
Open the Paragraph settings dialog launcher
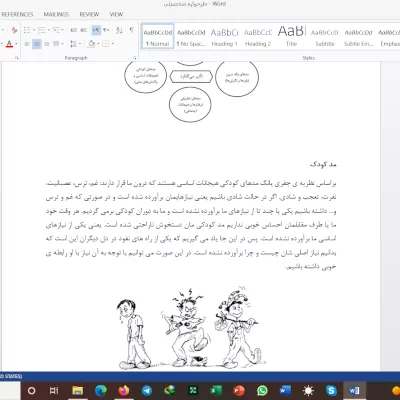(x=135, y=58)
